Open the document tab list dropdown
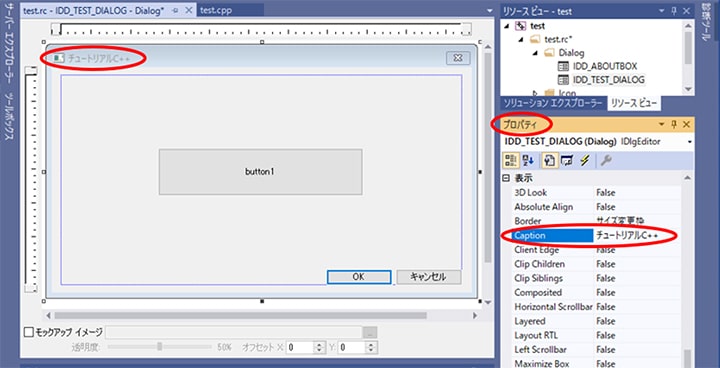Screen dimensions: 720x368 pyautogui.click(x=489, y=11)
